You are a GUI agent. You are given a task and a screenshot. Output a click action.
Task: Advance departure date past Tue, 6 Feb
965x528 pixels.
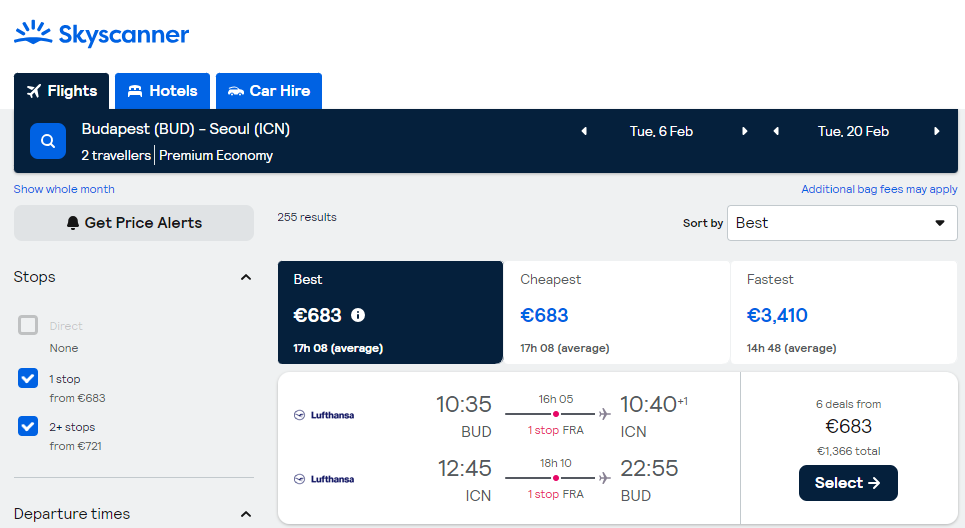coord(745,131)
